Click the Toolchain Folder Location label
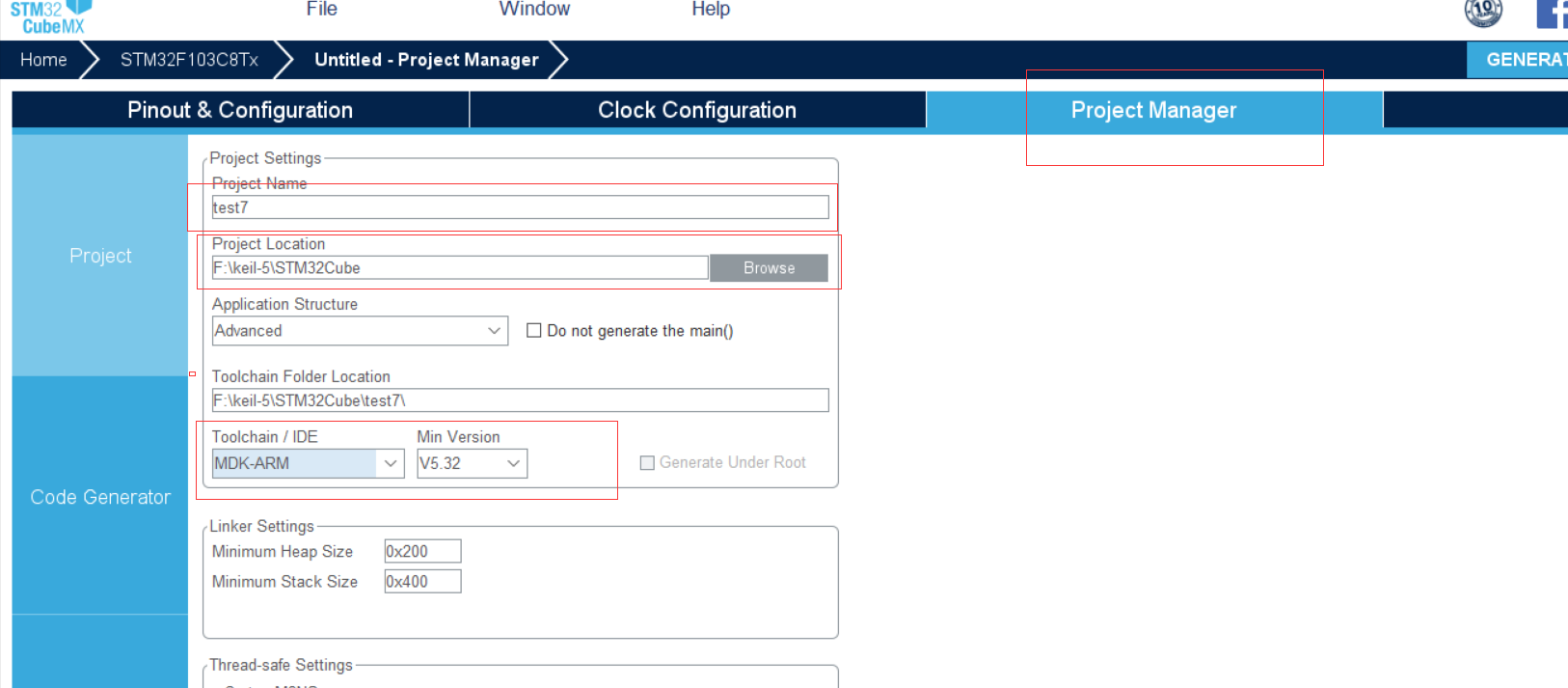The width and height of the screenshot is (1568, 688). pos(301,376)
